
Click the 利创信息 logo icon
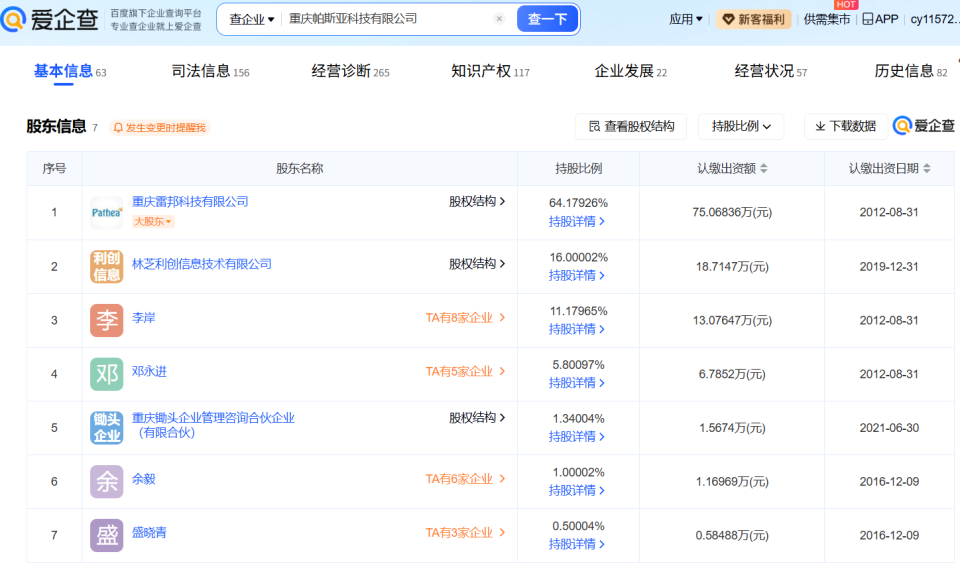[x=107, y=266]
